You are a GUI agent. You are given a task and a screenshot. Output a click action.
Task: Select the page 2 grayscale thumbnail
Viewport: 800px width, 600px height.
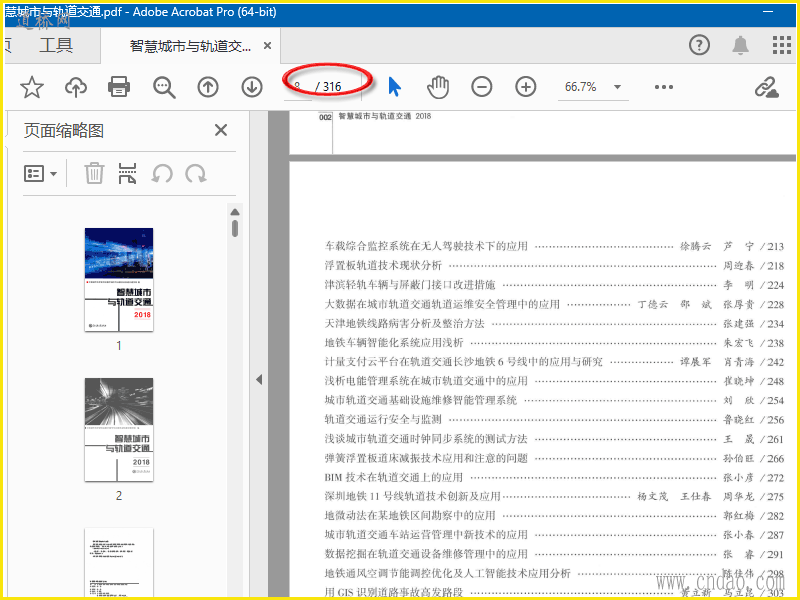tap(119, 430)
